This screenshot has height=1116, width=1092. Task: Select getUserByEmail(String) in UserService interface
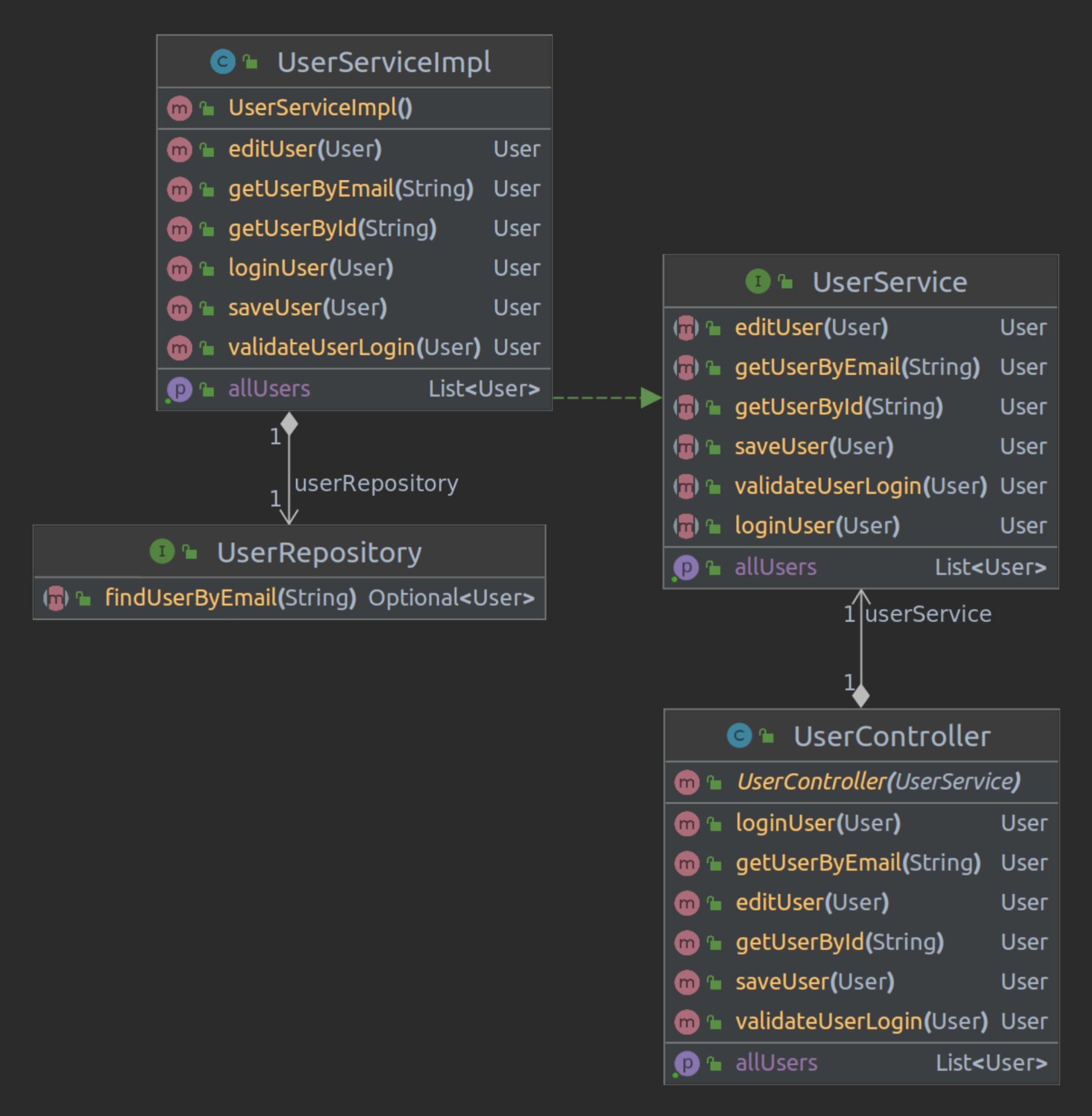click(x=857, y=367)
